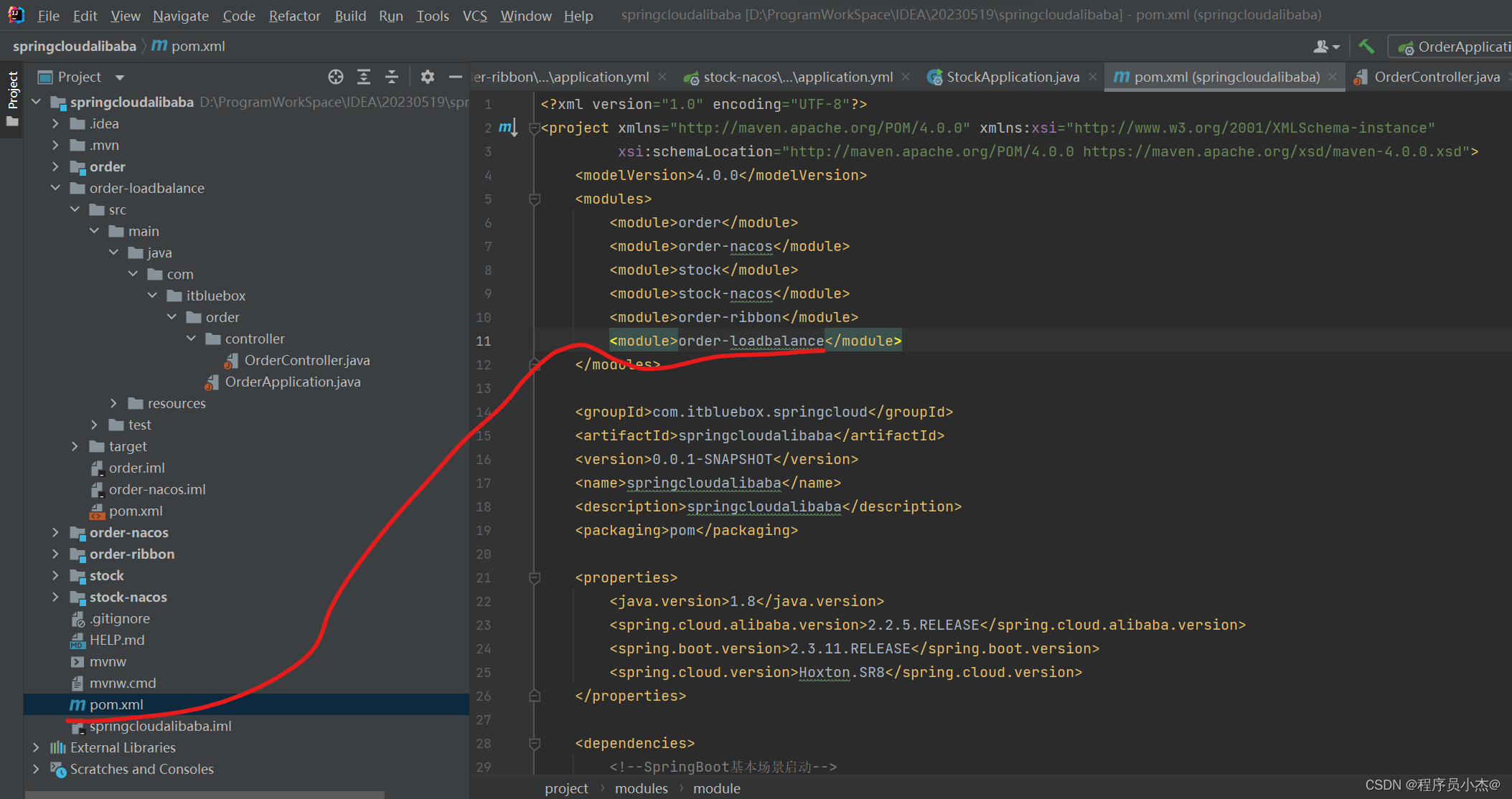Click springcloudalibaba breadcrumb in navigation bar
Viewport: 1512px width, 799px height.
(x=74, y=47)
